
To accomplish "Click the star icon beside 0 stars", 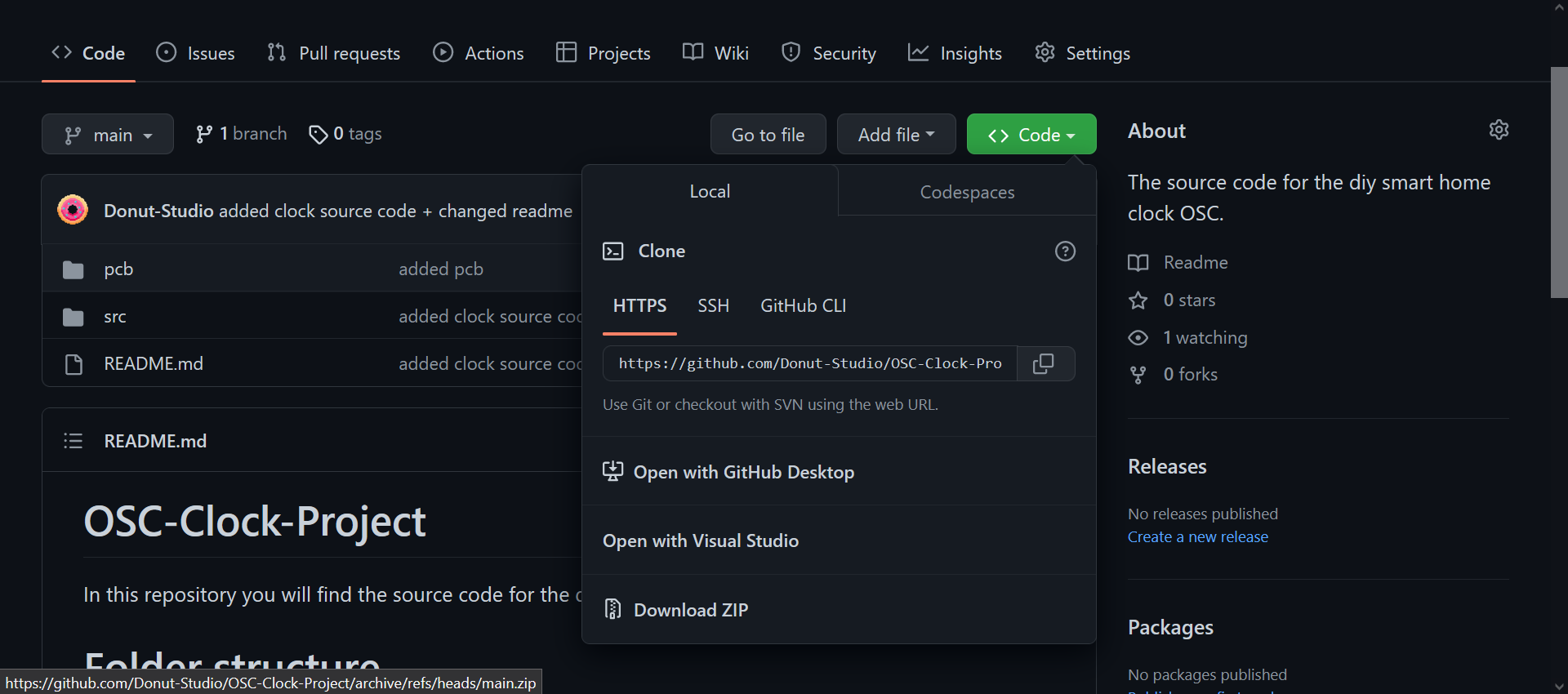I will [1138, 300].
